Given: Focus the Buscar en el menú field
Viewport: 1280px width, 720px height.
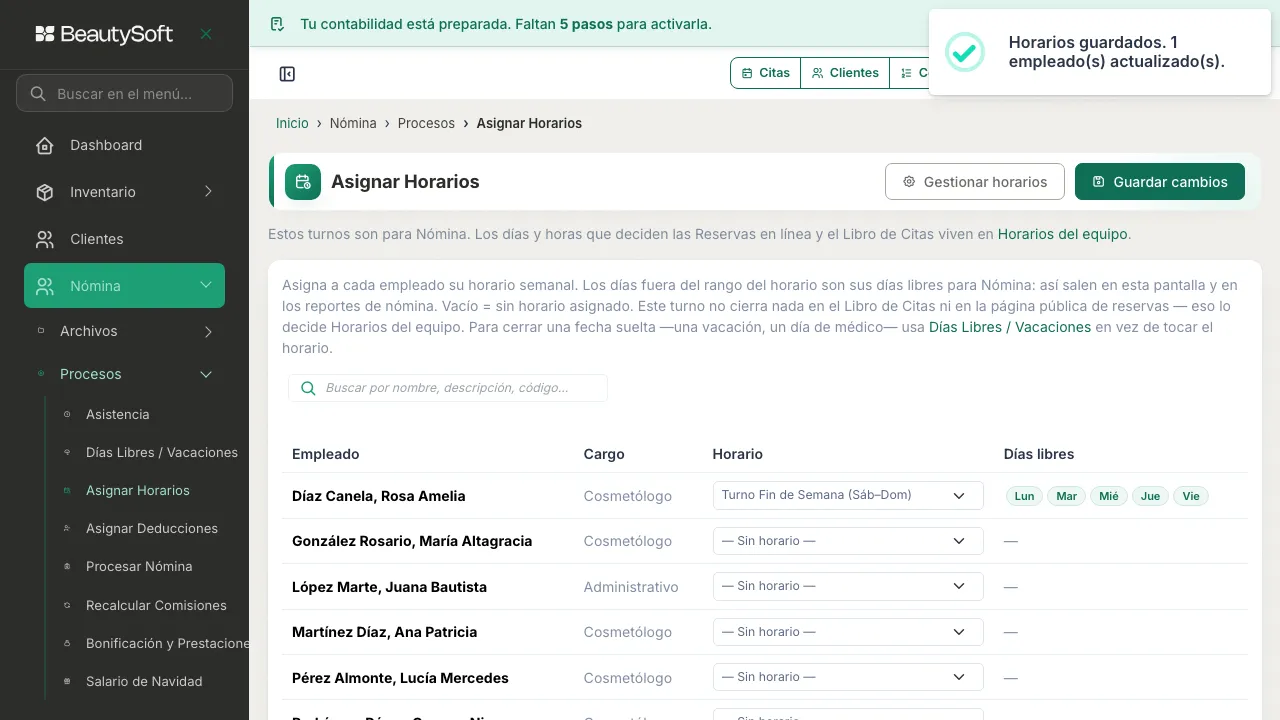Looking at the screenshot, I should click(x=124, y=94).
